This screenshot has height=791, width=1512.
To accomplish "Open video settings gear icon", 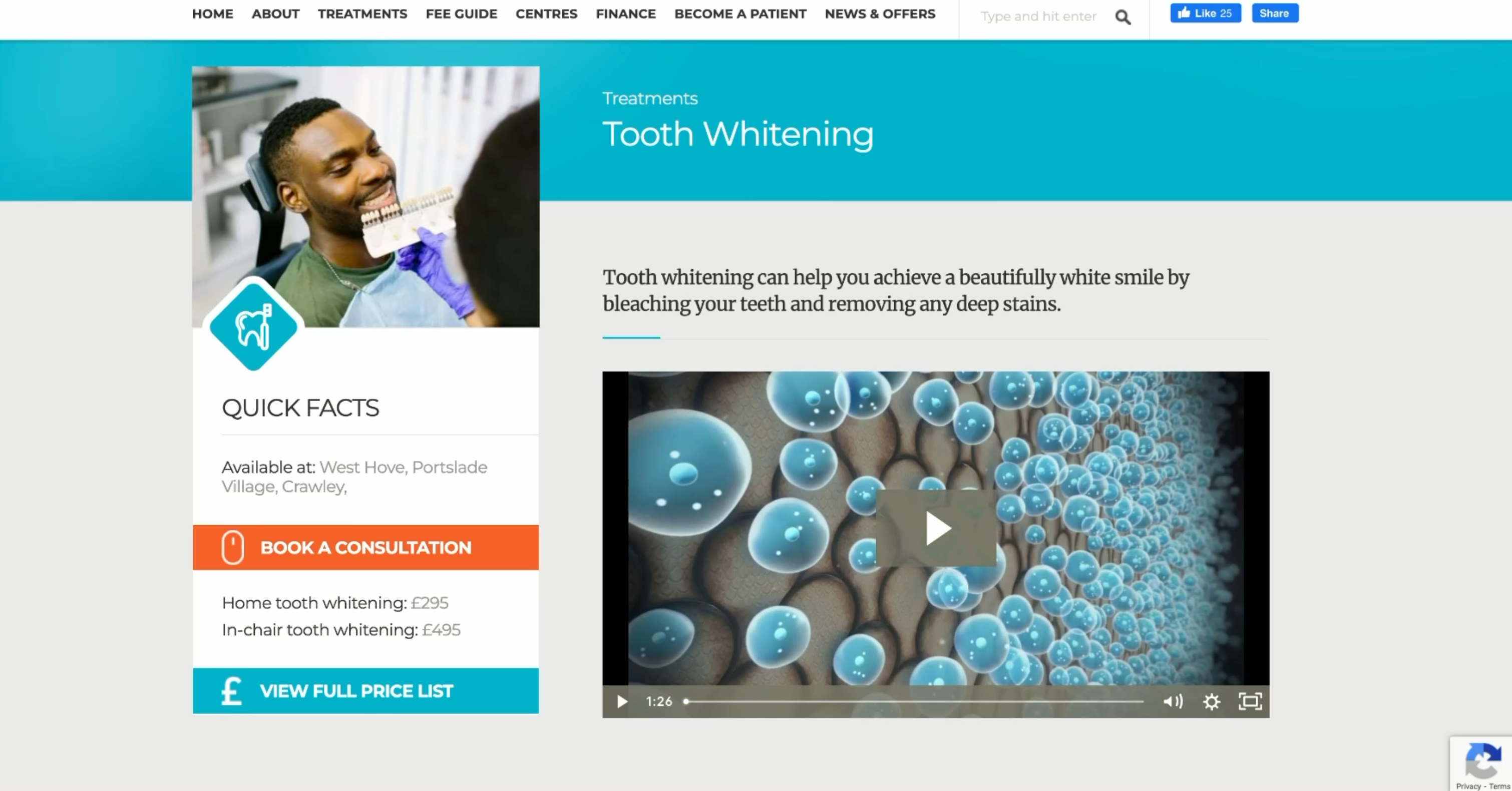I will [x=1212, y=701].
